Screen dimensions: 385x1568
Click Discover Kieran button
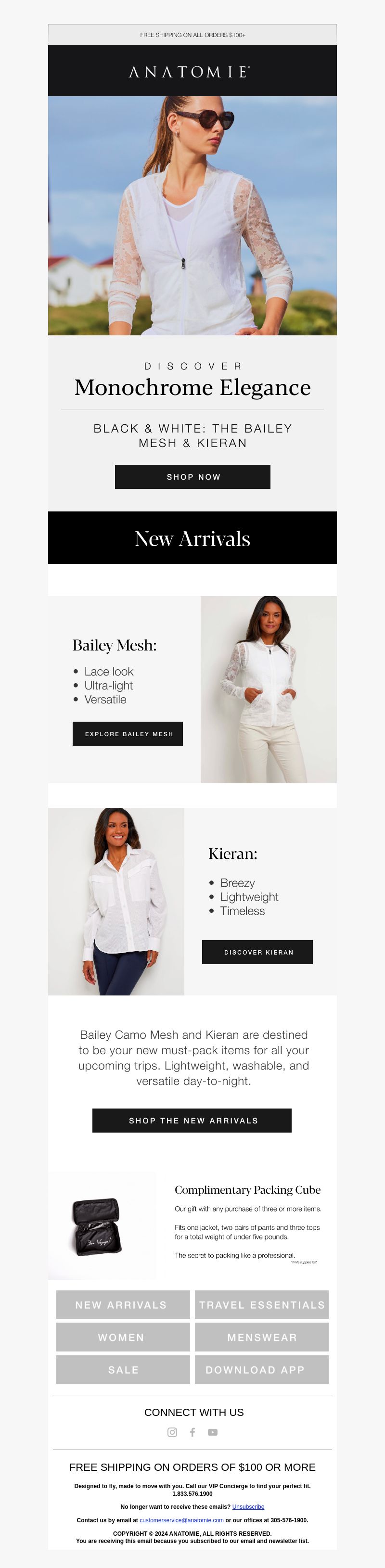click(257, 952)
